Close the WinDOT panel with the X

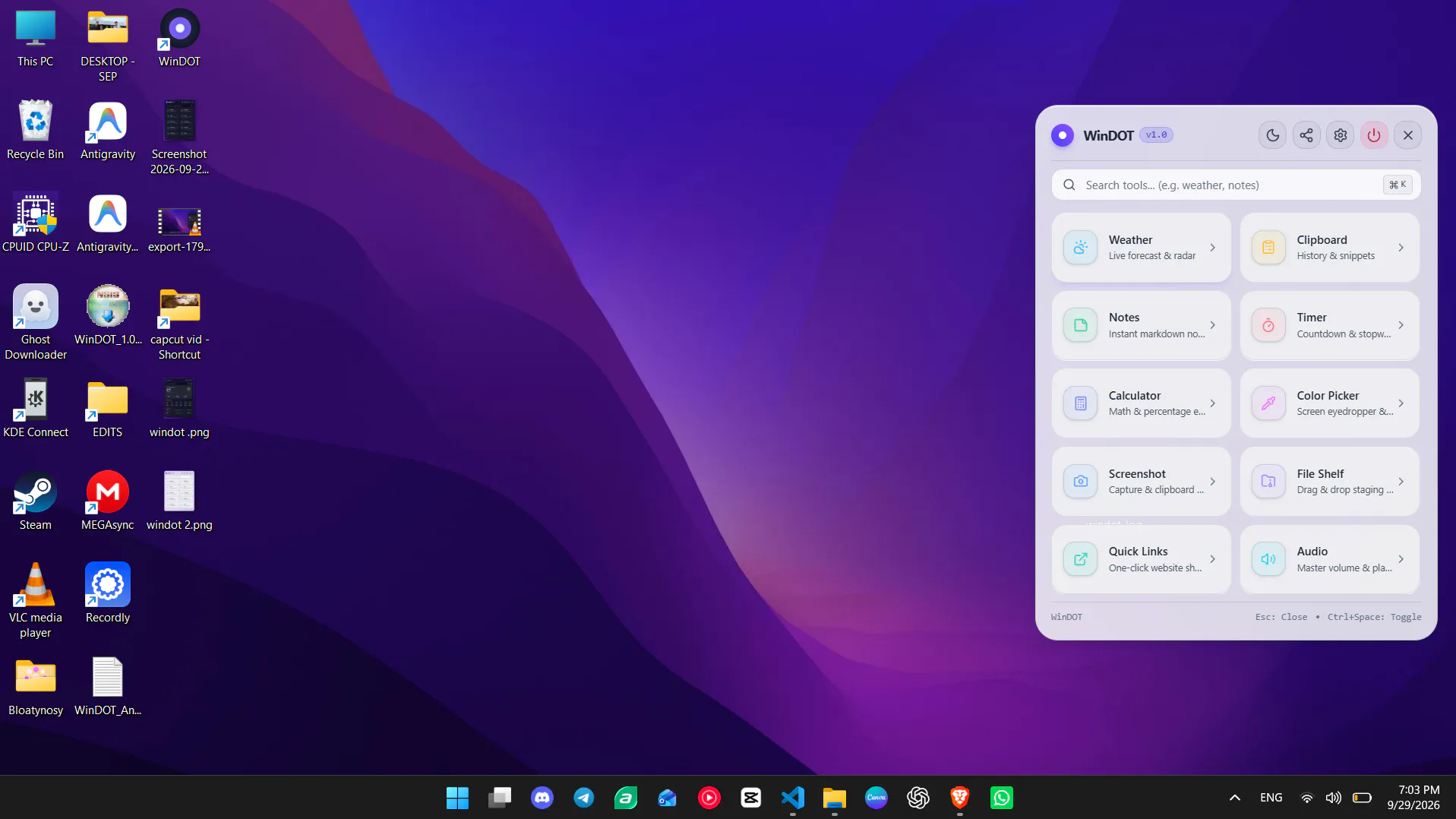pyautogui.click(x=1408, y=135)
